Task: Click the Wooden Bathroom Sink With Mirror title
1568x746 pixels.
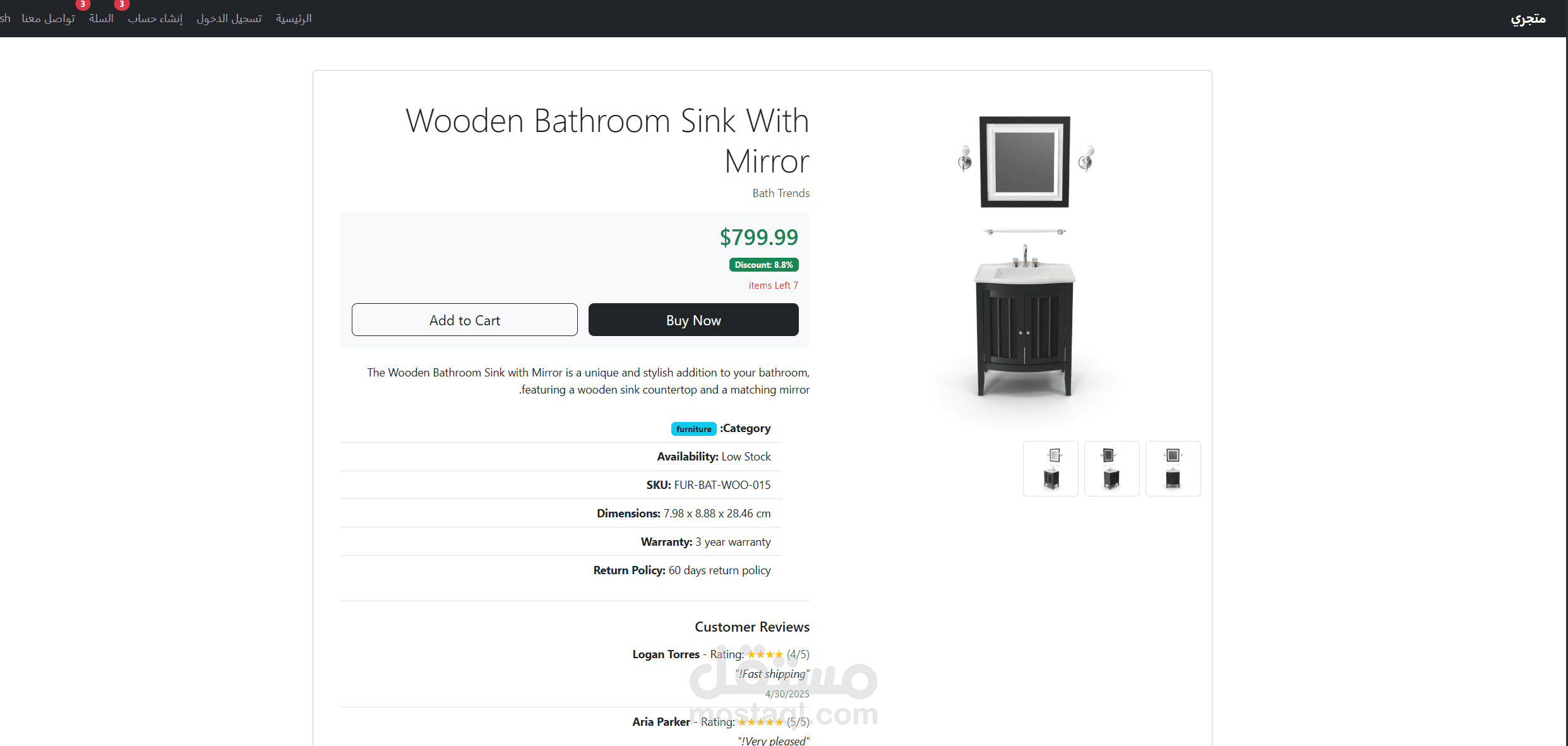Action: pyautogui.click(x=607, y=140)
